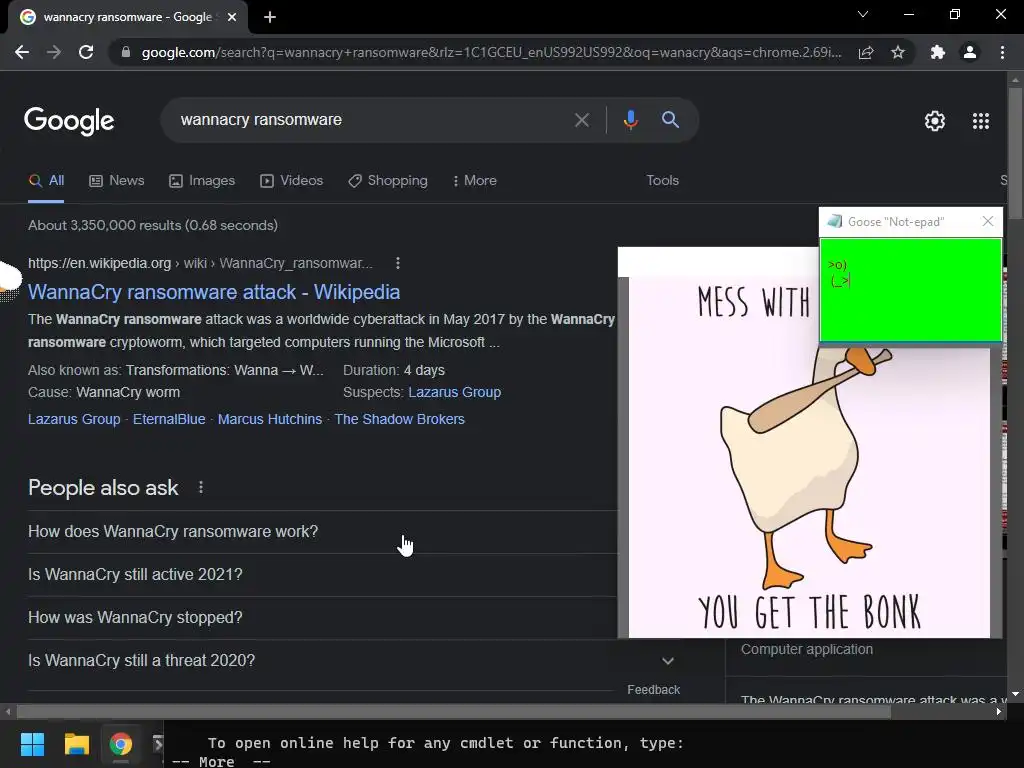Viewport: 1024px width, 768px height.
Task: Open the Marcus Hutchins link
Action: click(270, 419)
